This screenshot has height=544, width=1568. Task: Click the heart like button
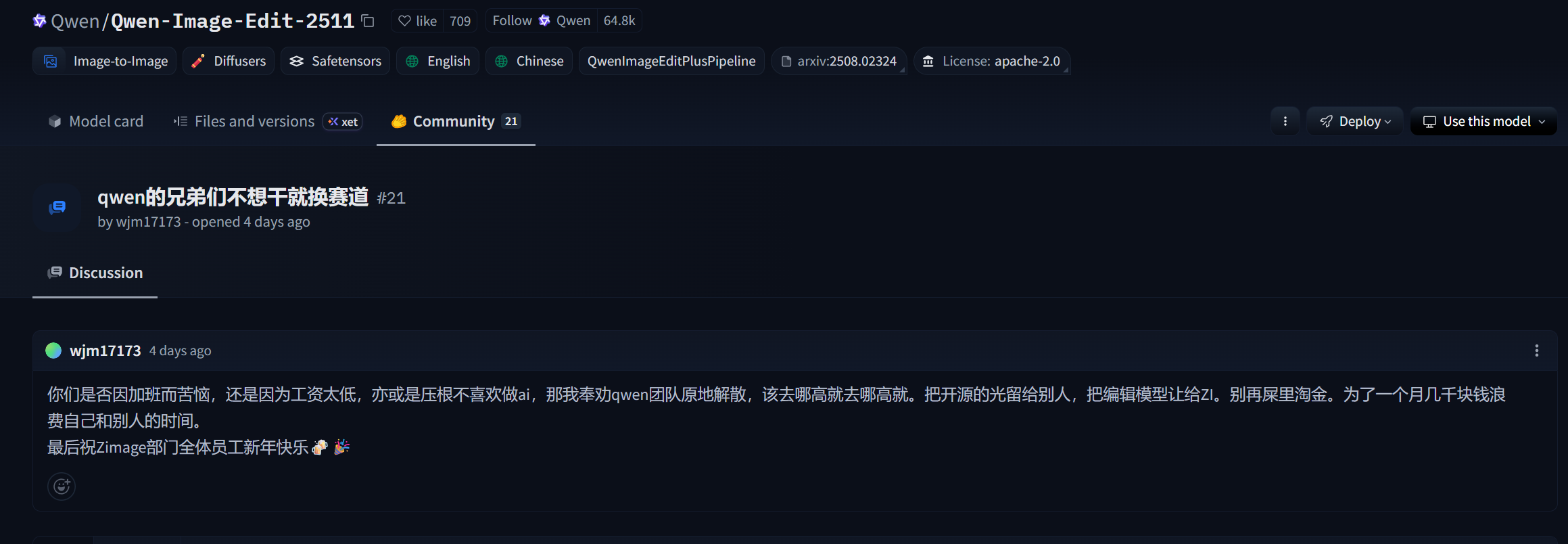[417, 21]
